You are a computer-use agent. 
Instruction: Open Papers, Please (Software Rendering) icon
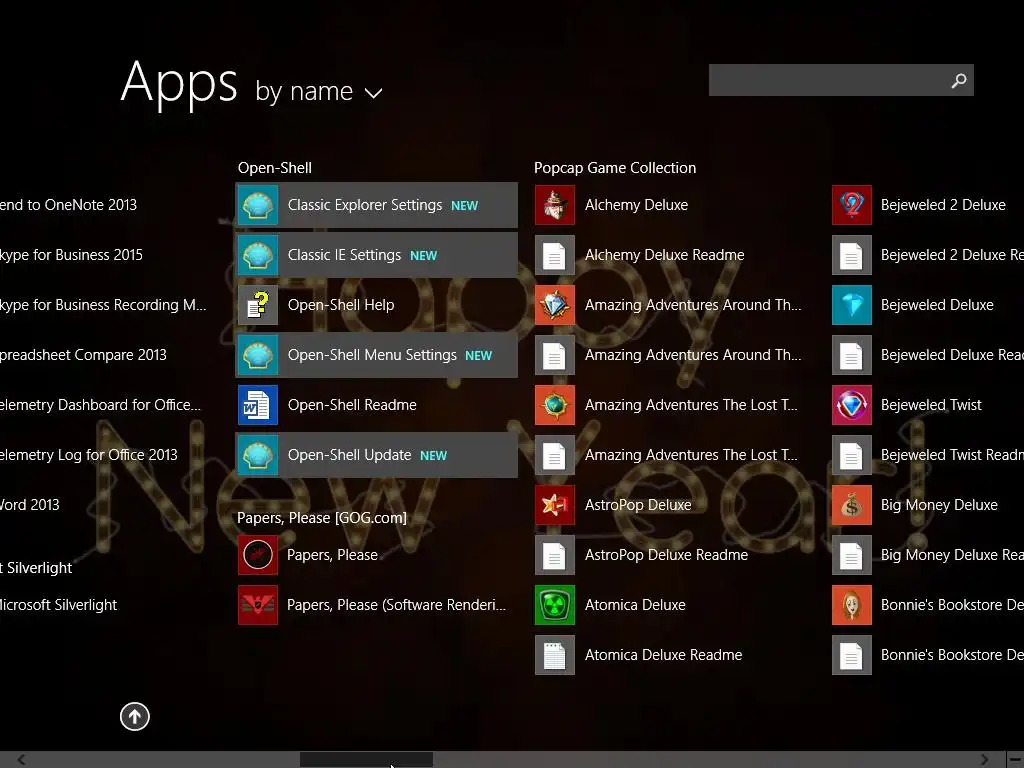point(258,605)
